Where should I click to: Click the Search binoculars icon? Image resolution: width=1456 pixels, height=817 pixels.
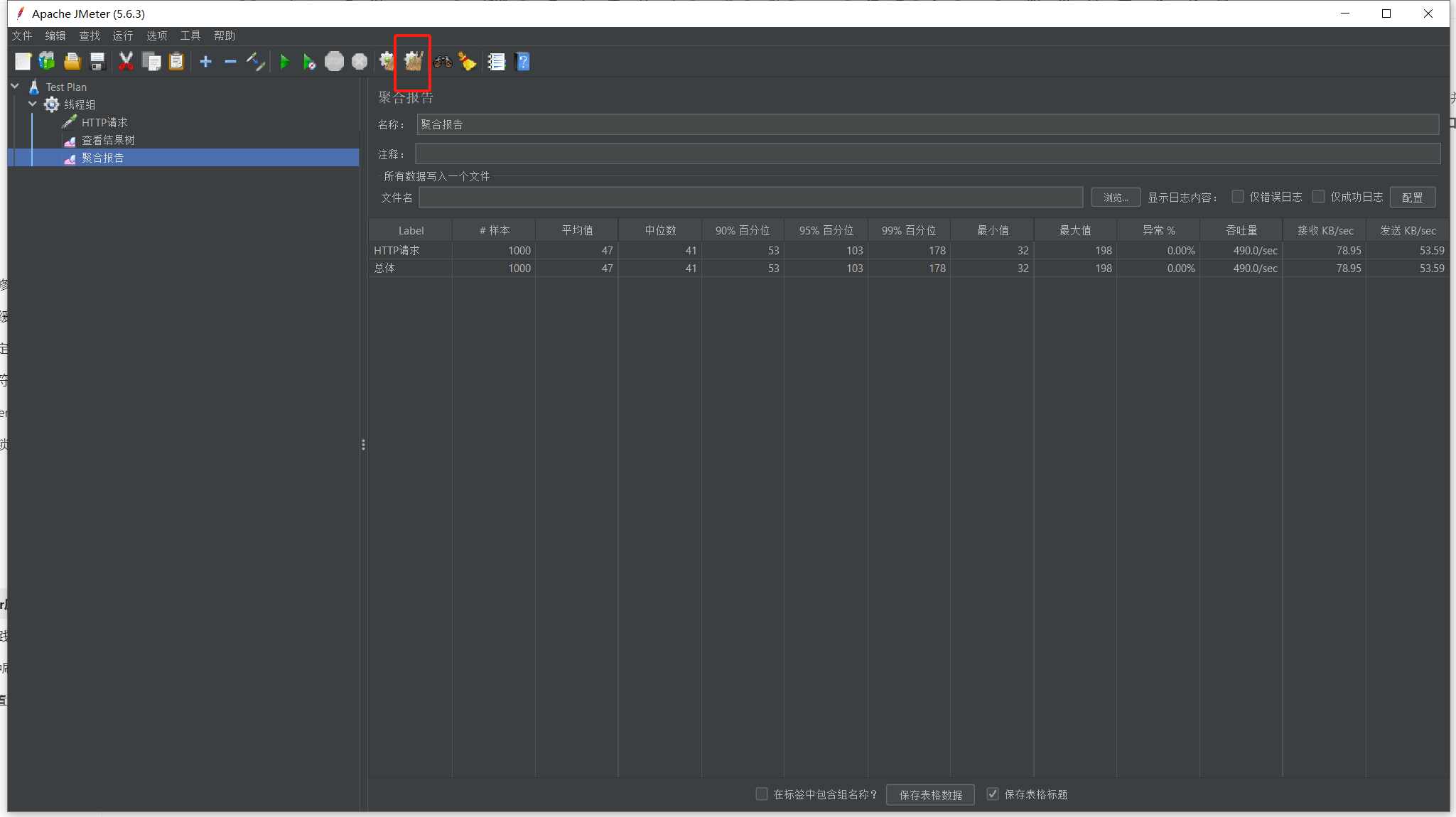pos(443,62)
